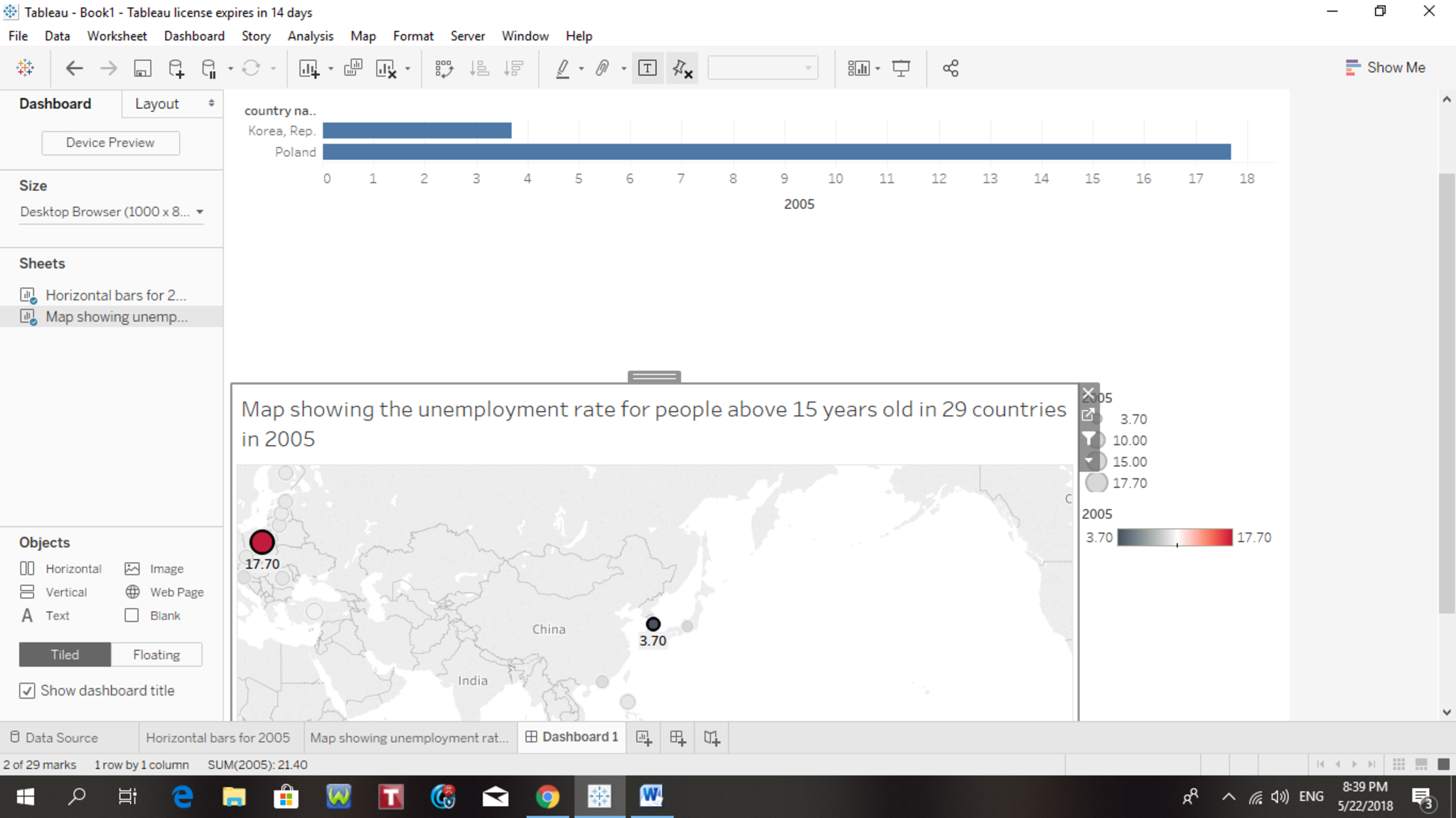Click the Save icon in toolbar
Image resolution: width=1456 pixels, height=818 pixels.
142,68
